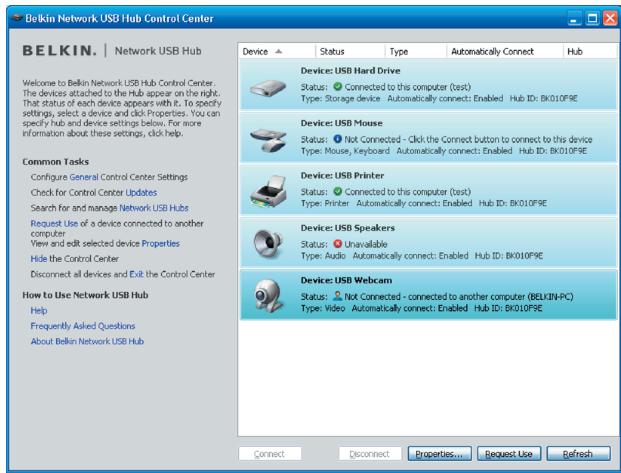Click green connected status icon for USB Printer
621x473 pixels.
point(337,191)
